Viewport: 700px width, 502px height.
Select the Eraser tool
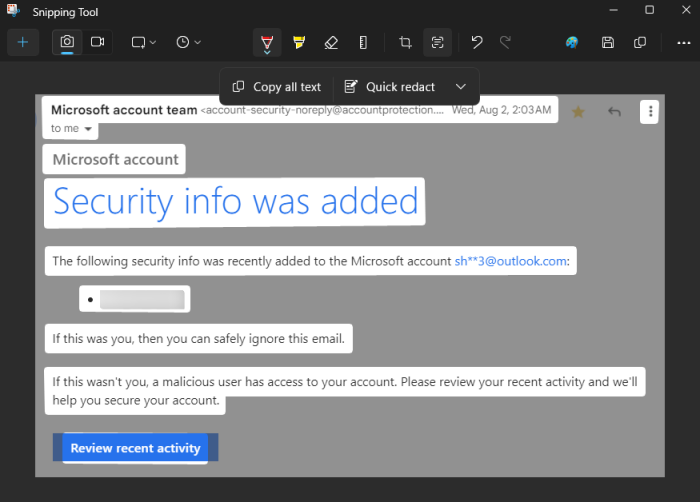pos(331,43)
